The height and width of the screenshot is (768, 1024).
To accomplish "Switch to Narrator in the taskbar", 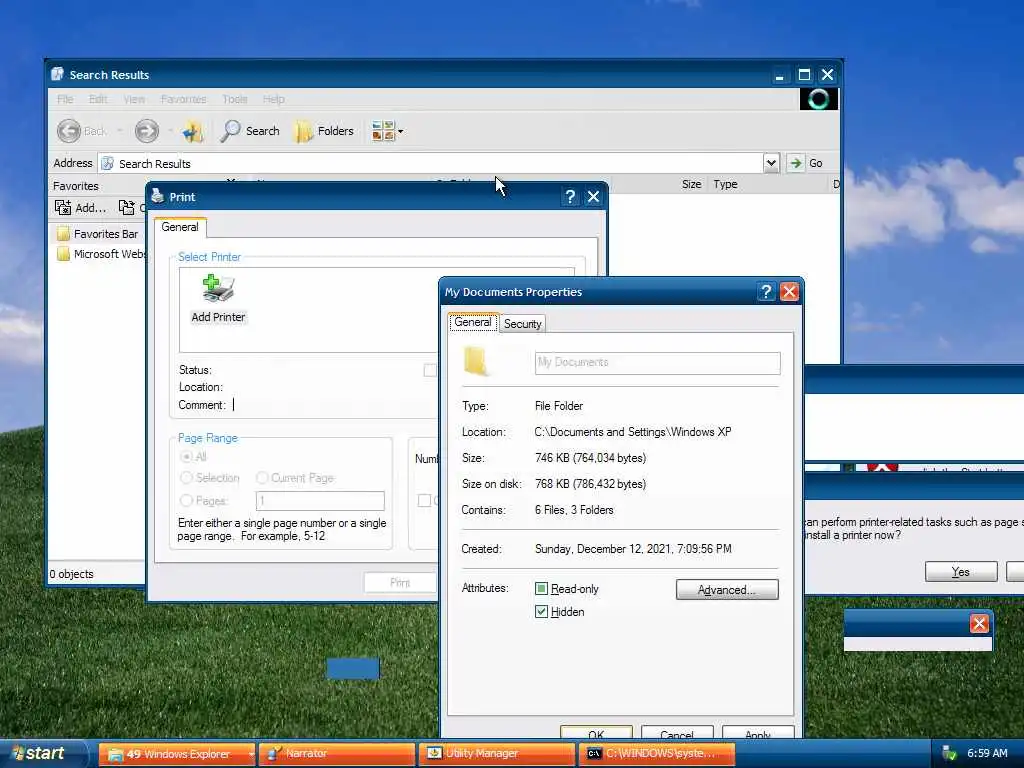I will (x=336, y=754).
